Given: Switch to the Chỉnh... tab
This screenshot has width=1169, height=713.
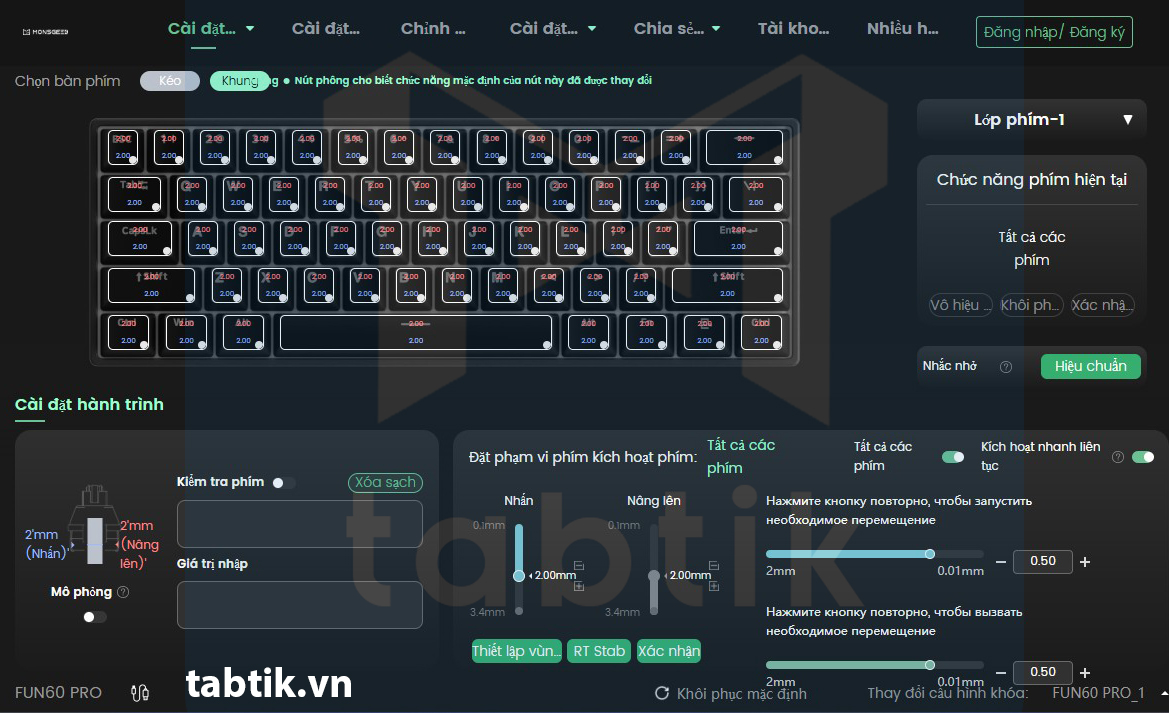Looking at the screenshot, I should point(433,29).
